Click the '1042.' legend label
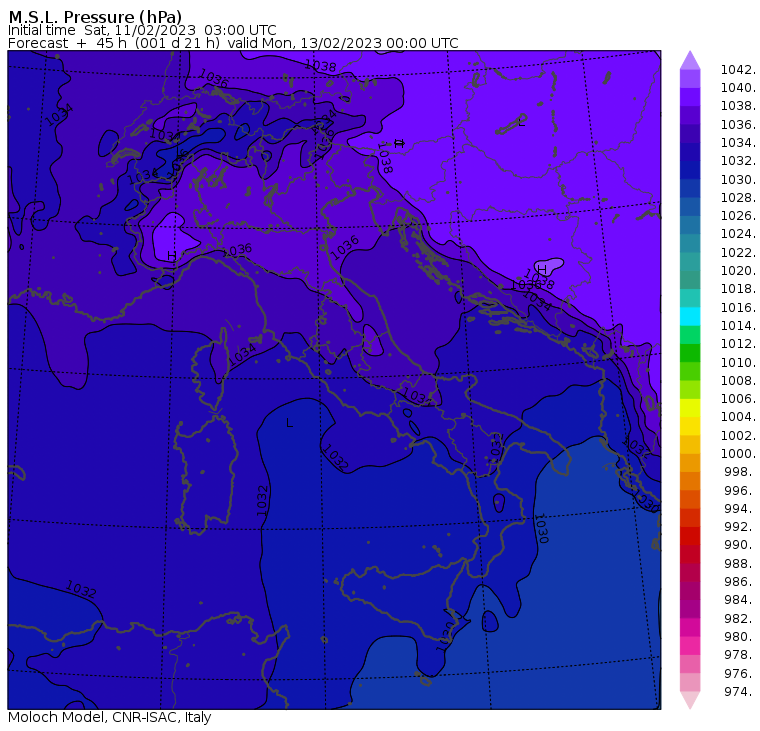 pyautogui.click(x=738, y=70)
